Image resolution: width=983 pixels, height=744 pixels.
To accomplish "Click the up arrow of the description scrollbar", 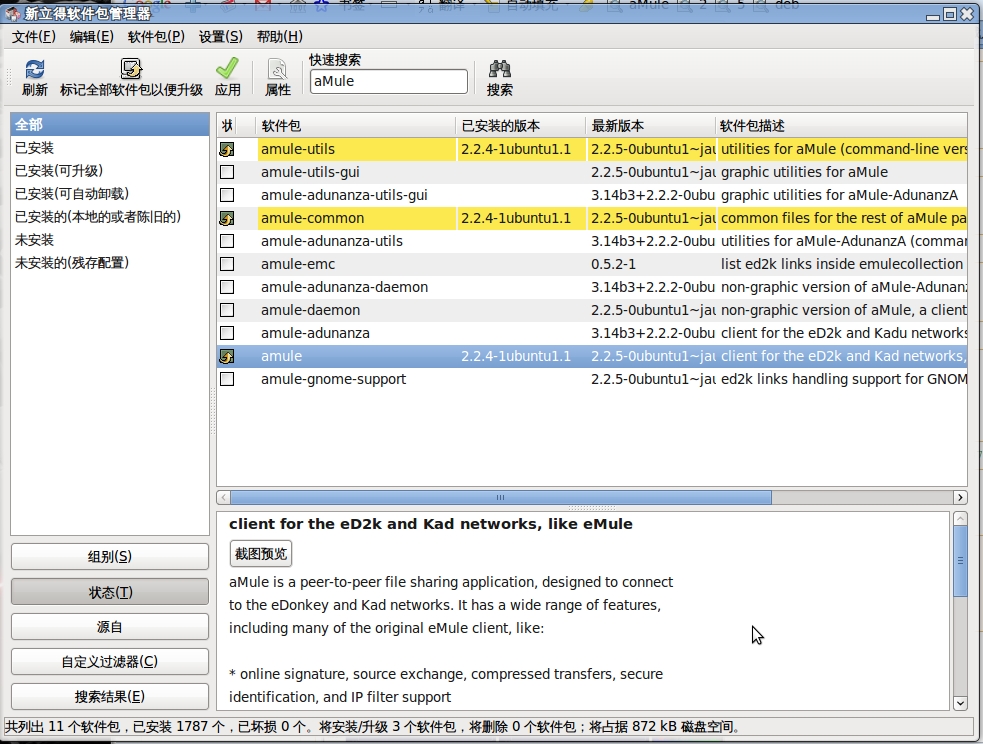I will click(960, 519).
